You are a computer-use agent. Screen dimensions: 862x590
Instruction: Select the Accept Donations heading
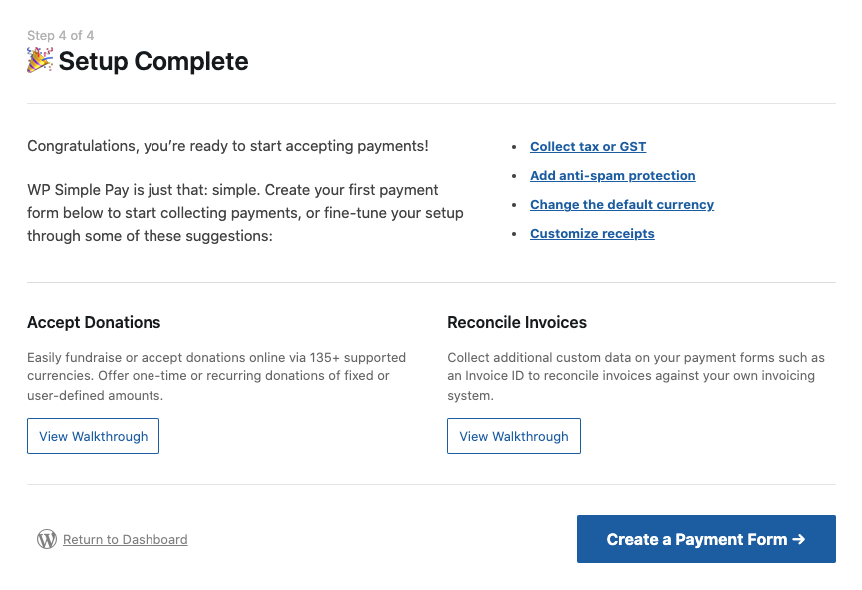[94, 322]
